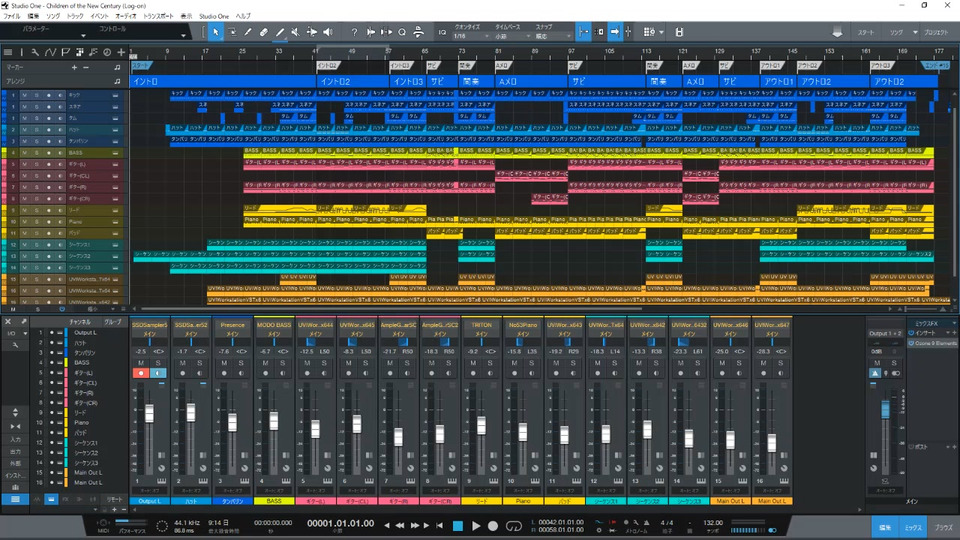This screenshot has width=960, height=540.
Task: Click the Stop button in the transport
Action: 457,525
